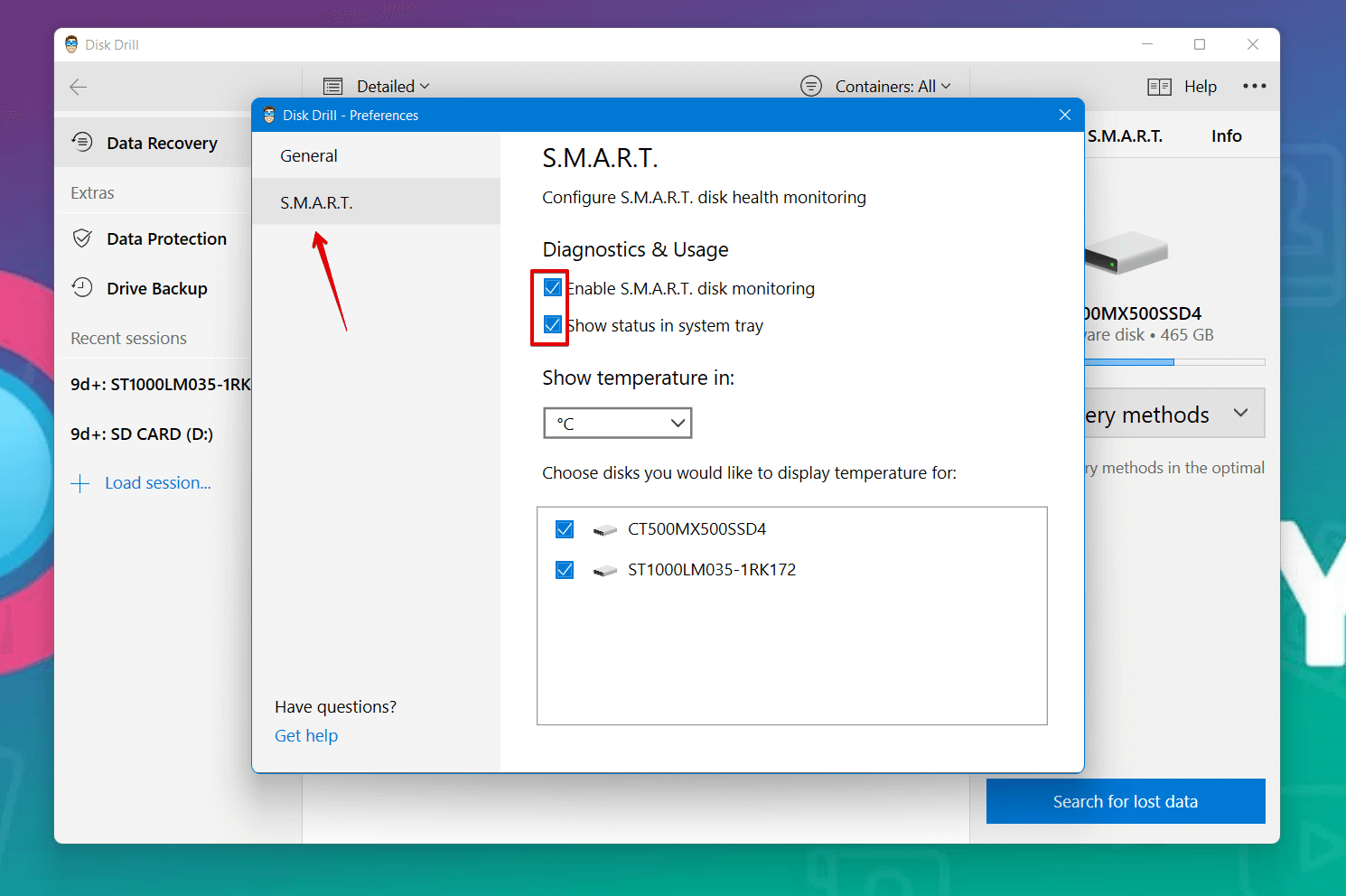Click the Recent sessions label
Screen dimensions: 1346x896
point(128,338)
